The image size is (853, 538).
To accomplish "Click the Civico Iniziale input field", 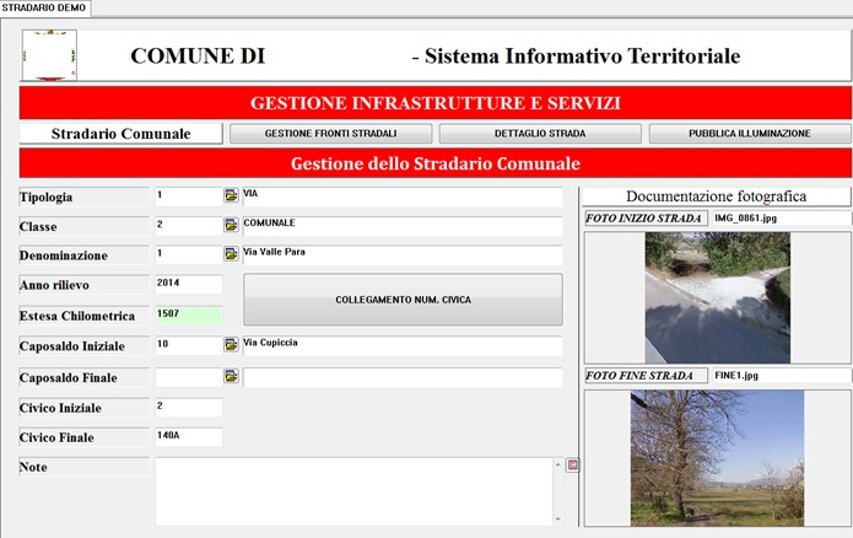I will (188, 407).
